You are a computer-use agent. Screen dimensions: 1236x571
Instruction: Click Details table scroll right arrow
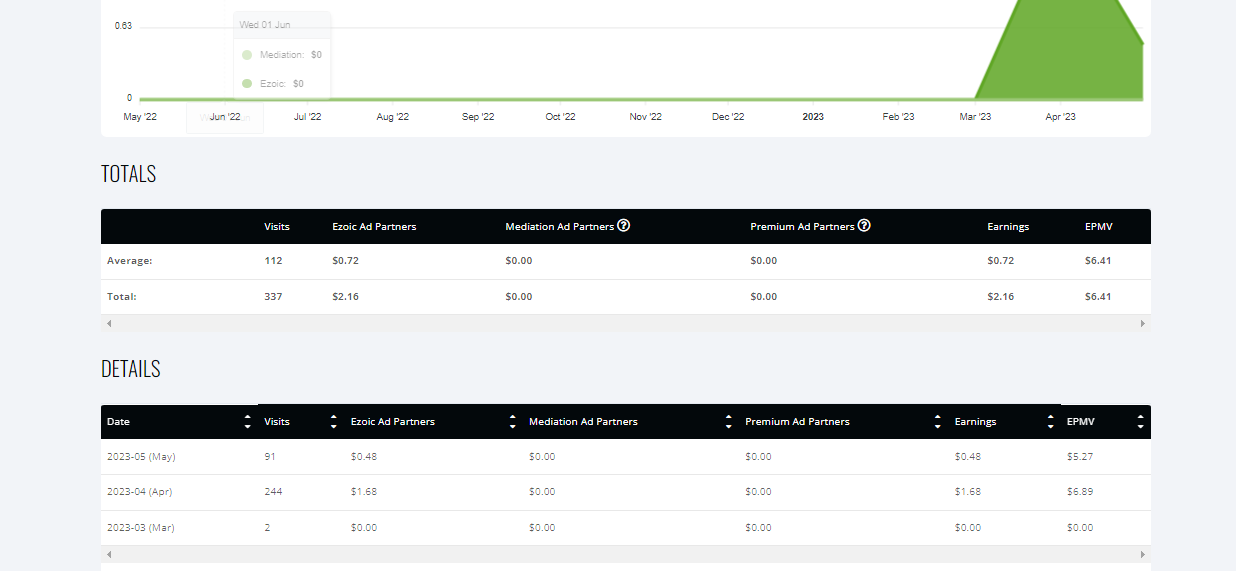click(1143, 554)
